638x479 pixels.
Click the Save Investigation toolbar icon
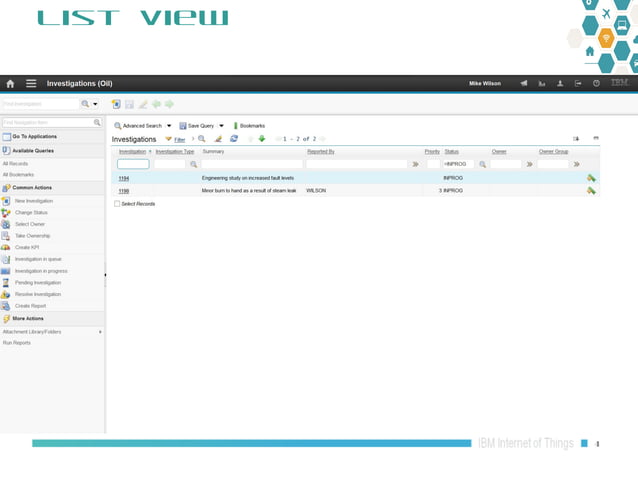click(x=129, y=104)
